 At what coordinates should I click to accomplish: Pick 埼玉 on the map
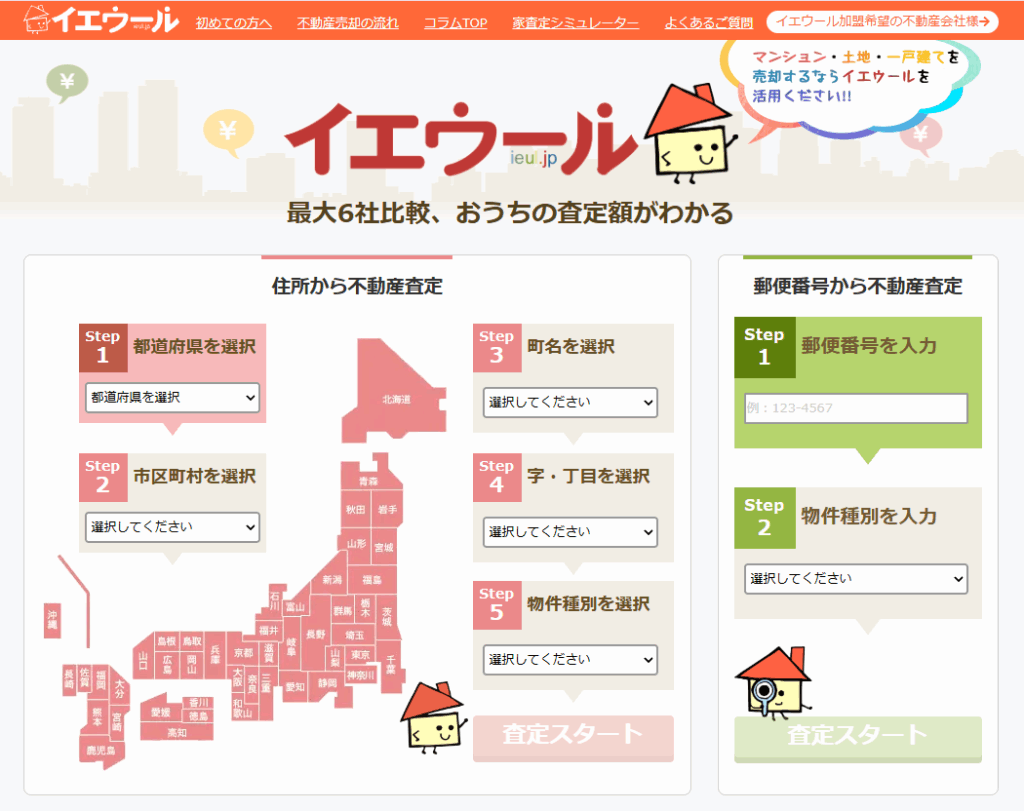(x=355, y=635)
